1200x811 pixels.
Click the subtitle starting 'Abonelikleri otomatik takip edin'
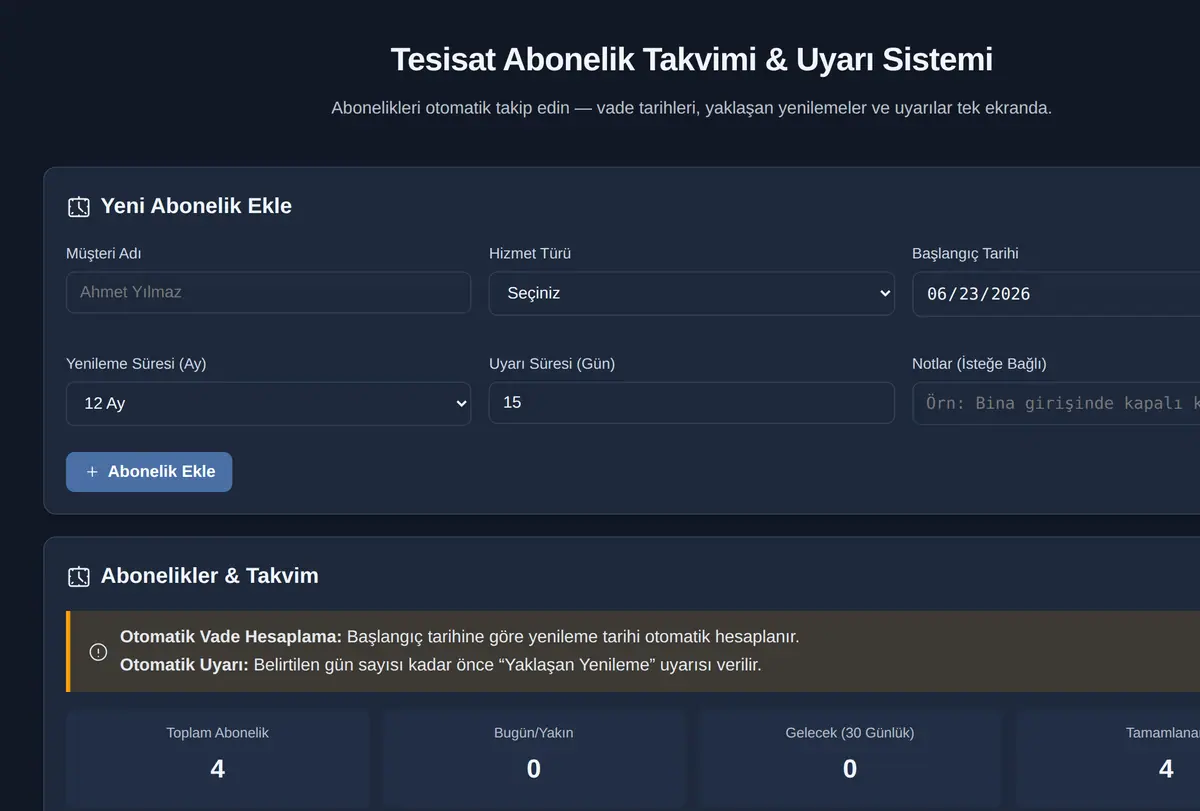pyautogui.click(x=691, y=108)
